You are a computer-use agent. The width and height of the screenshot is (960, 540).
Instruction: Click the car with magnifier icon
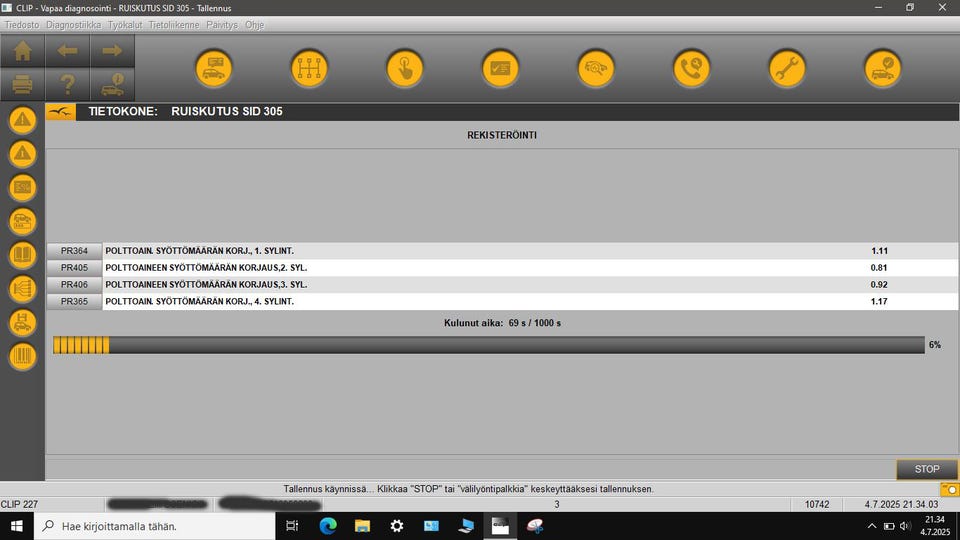(x=596, y=68)
